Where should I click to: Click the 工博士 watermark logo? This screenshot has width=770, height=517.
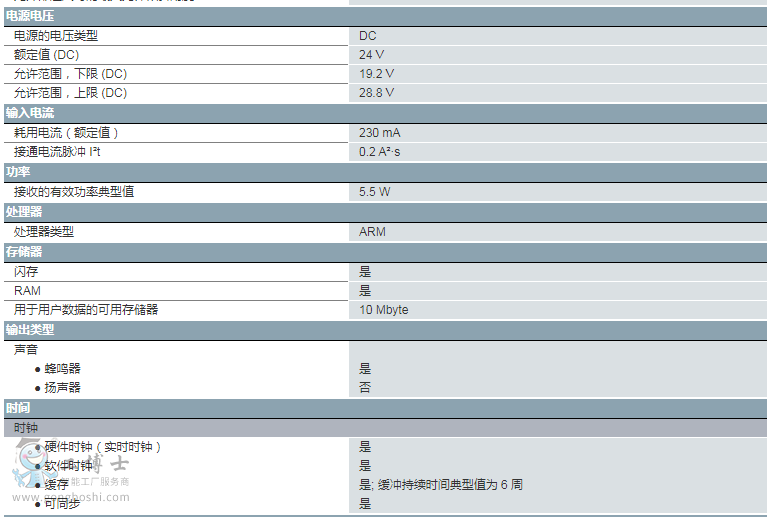pyautogui.click(x=70, y=472)
